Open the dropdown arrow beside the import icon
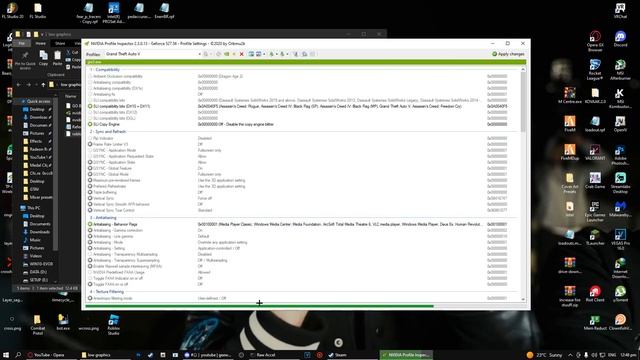Screen dimensions: 640x360 point(287,54)
